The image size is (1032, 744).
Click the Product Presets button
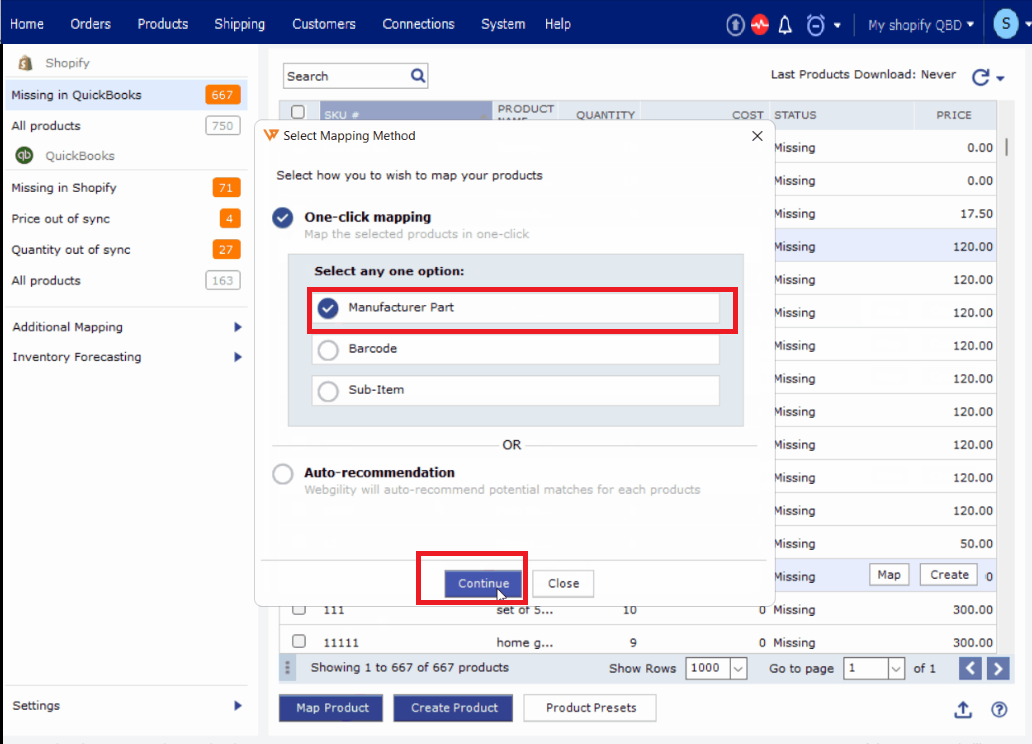click(590, 708)
